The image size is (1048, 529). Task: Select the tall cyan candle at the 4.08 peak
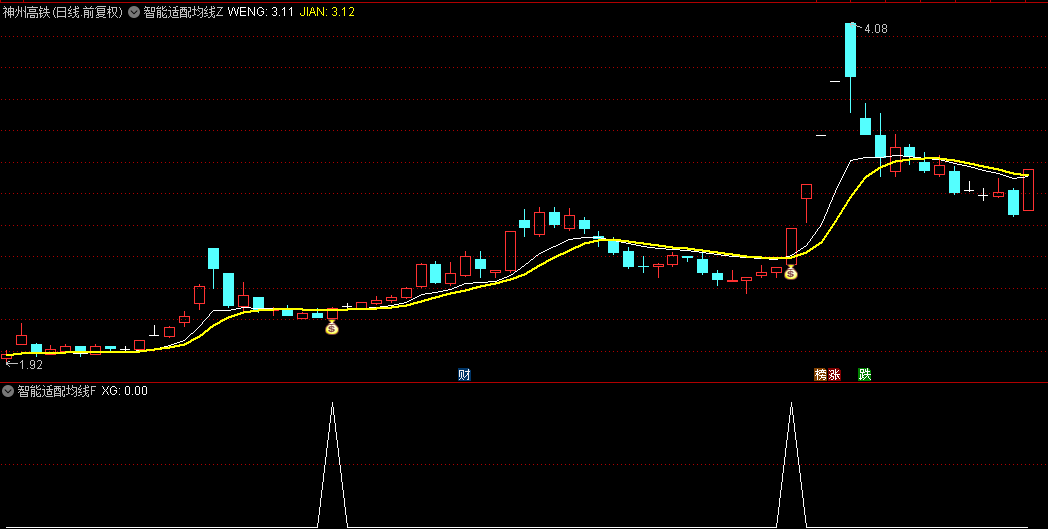[x=850, y=50]
